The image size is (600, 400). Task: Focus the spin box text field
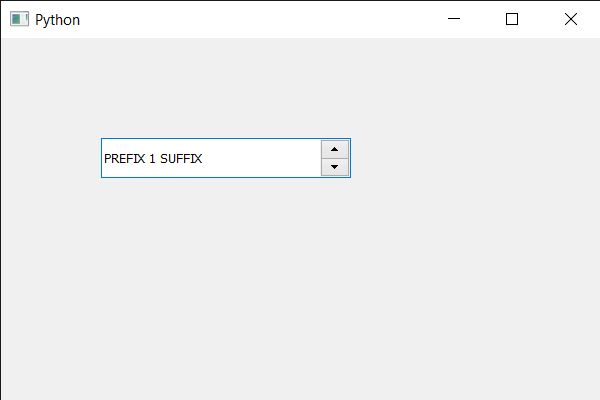click(210, 158)
